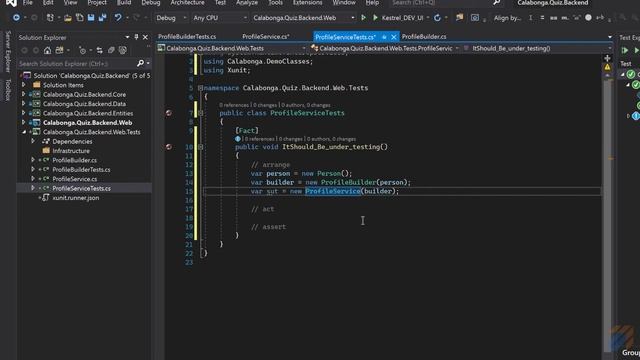This screenshot has height=360, width=640.
Task: Click the Undo arrow icon
Action: 118,18
